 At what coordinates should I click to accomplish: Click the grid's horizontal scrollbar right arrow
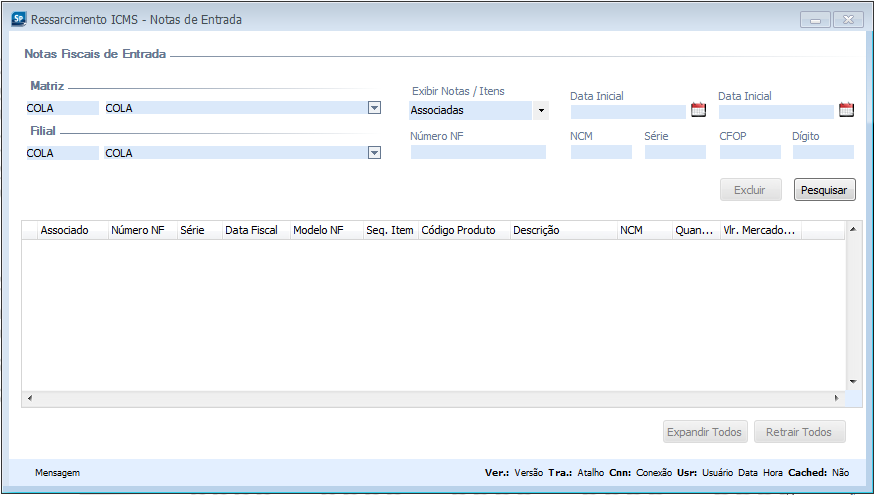point(836,398)
